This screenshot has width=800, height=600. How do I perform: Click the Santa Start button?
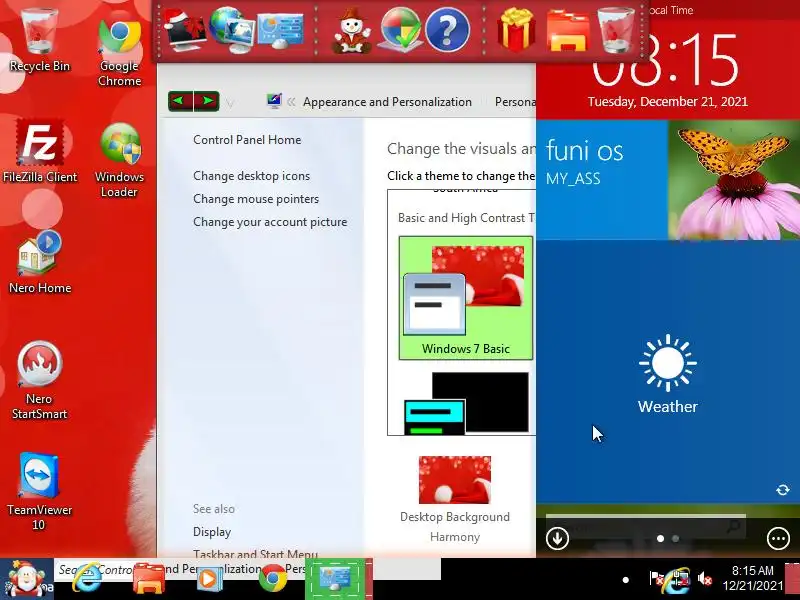tap(27, 579)
